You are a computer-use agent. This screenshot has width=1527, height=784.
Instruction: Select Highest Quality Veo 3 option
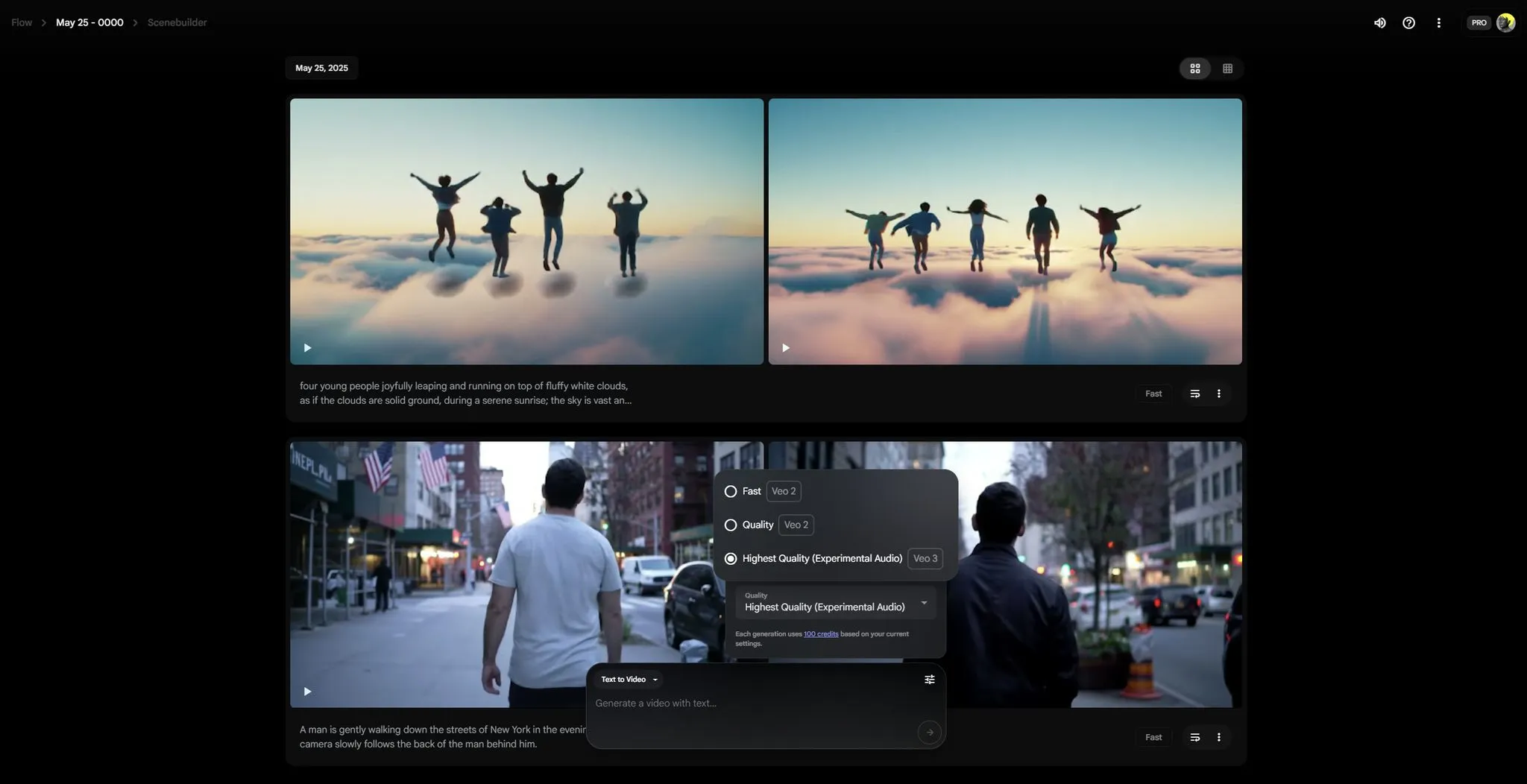pos(731,559)
